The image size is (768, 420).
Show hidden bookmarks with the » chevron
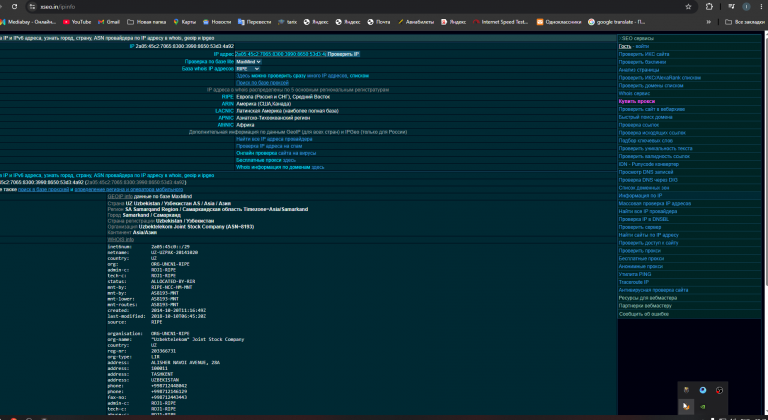coord(709,22)
